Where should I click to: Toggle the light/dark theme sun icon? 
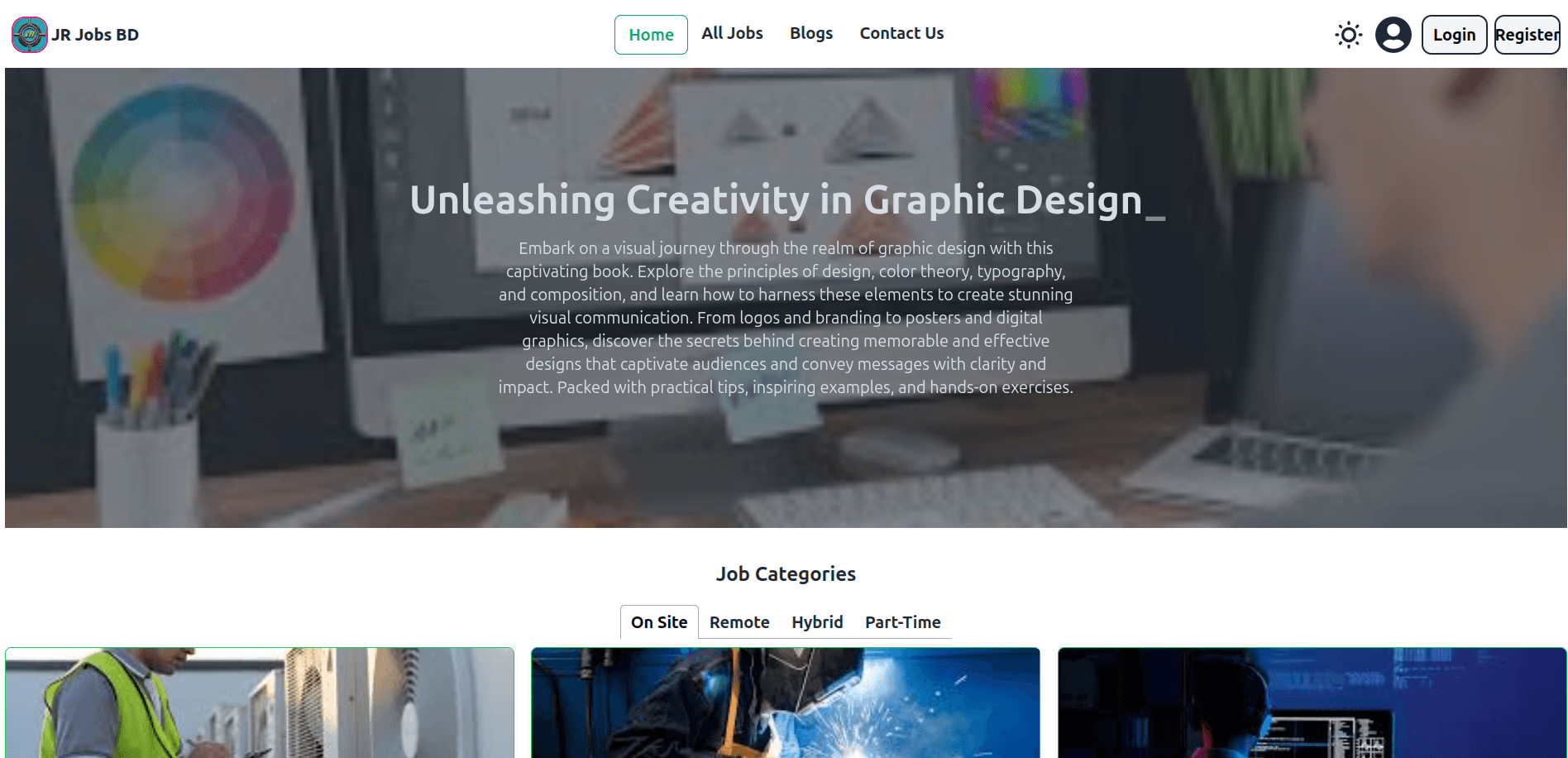1348,35
